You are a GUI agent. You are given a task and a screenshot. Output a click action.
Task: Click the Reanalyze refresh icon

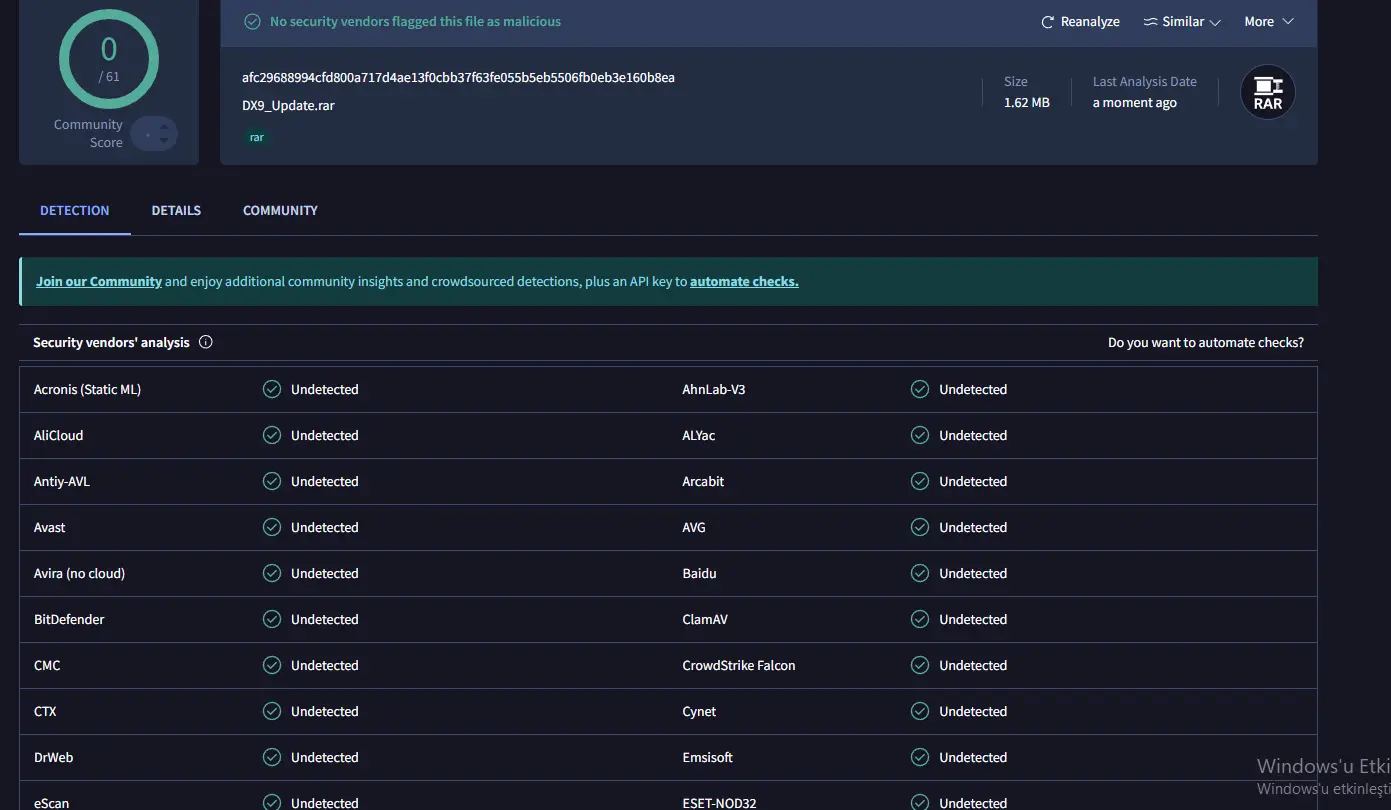(x=1048, y=22)
